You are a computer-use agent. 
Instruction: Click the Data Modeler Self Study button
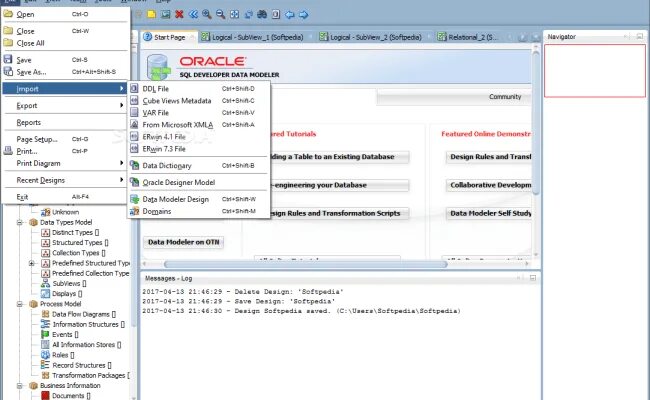click(489, 213)
